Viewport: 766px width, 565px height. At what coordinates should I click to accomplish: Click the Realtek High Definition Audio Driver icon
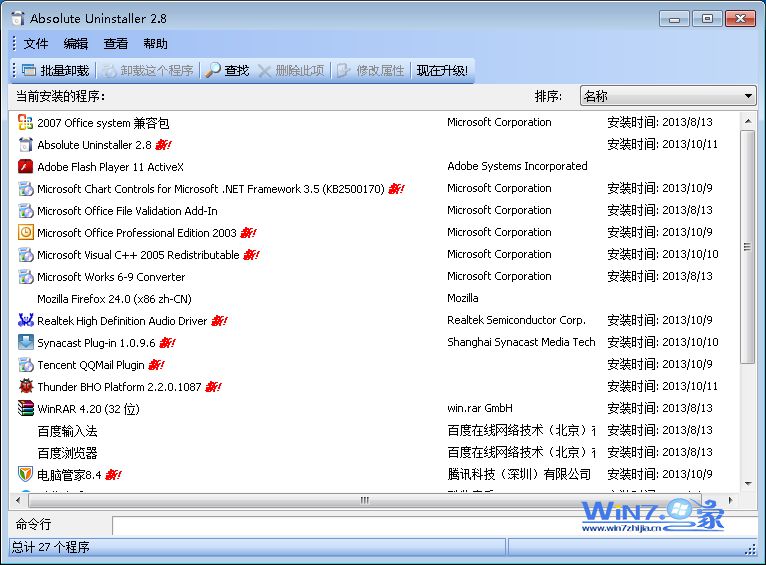coord(25,320)
